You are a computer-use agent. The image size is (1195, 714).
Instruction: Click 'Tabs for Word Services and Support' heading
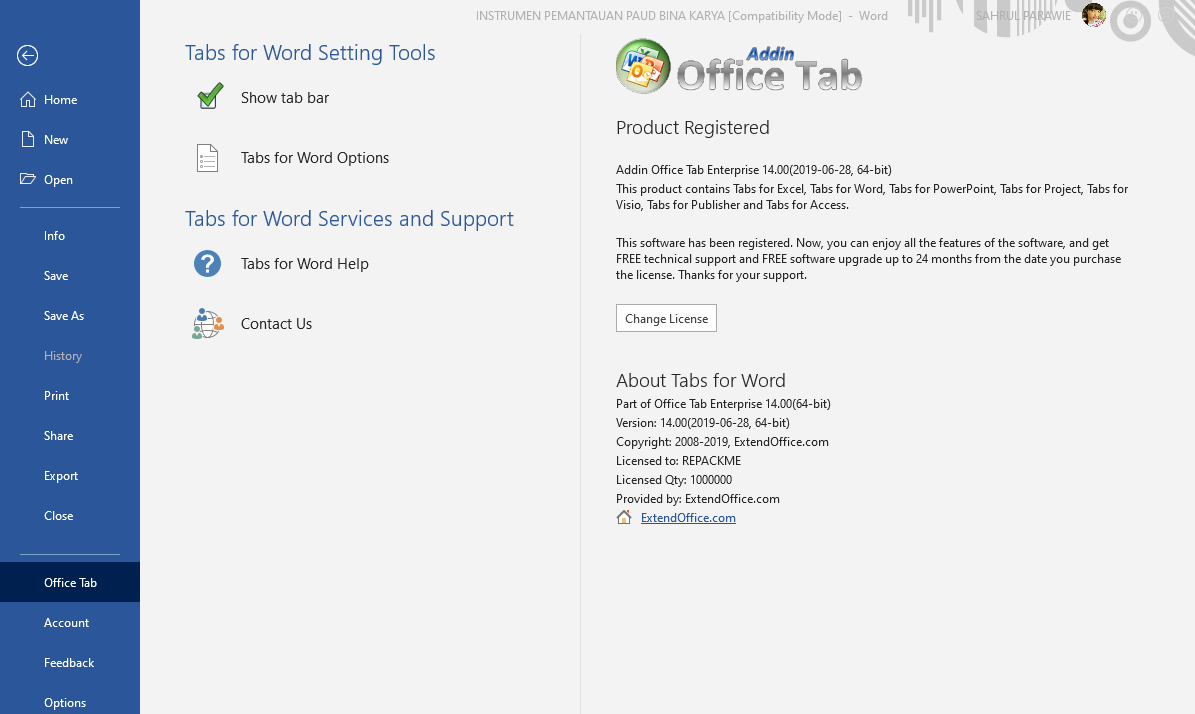[349, 219]
